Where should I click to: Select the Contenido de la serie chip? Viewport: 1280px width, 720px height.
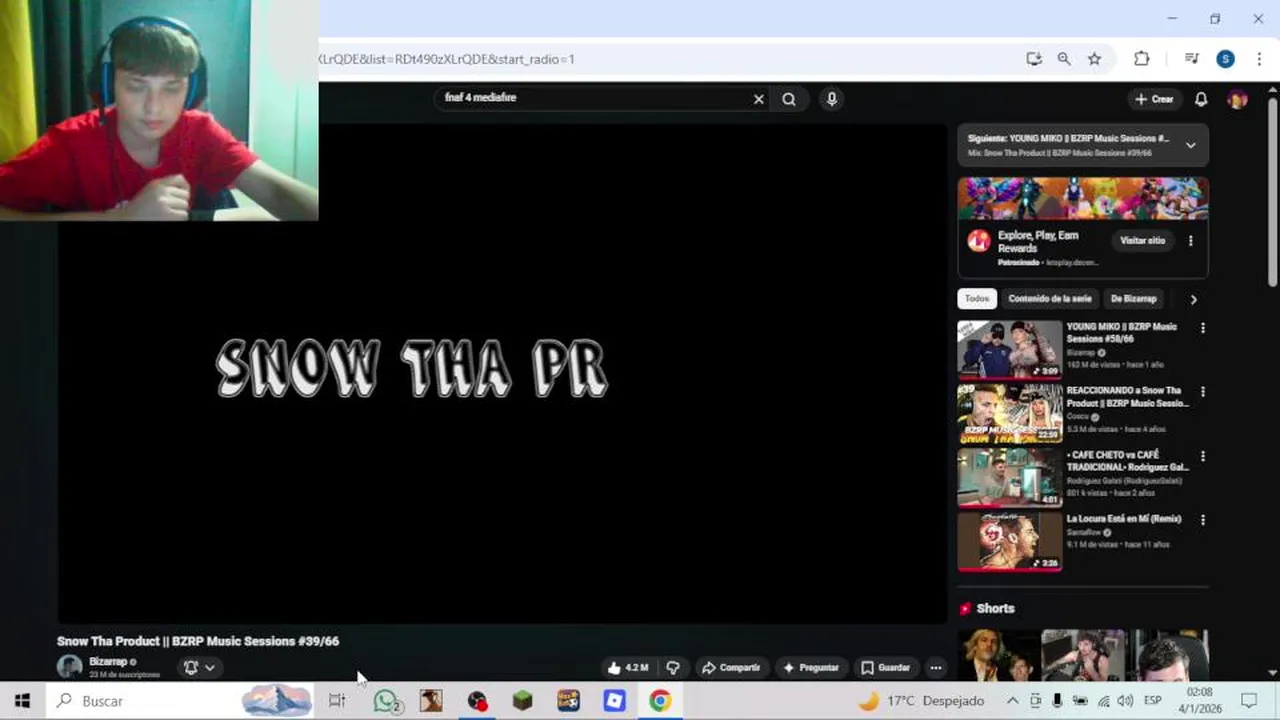click(x=1050, y=299)
